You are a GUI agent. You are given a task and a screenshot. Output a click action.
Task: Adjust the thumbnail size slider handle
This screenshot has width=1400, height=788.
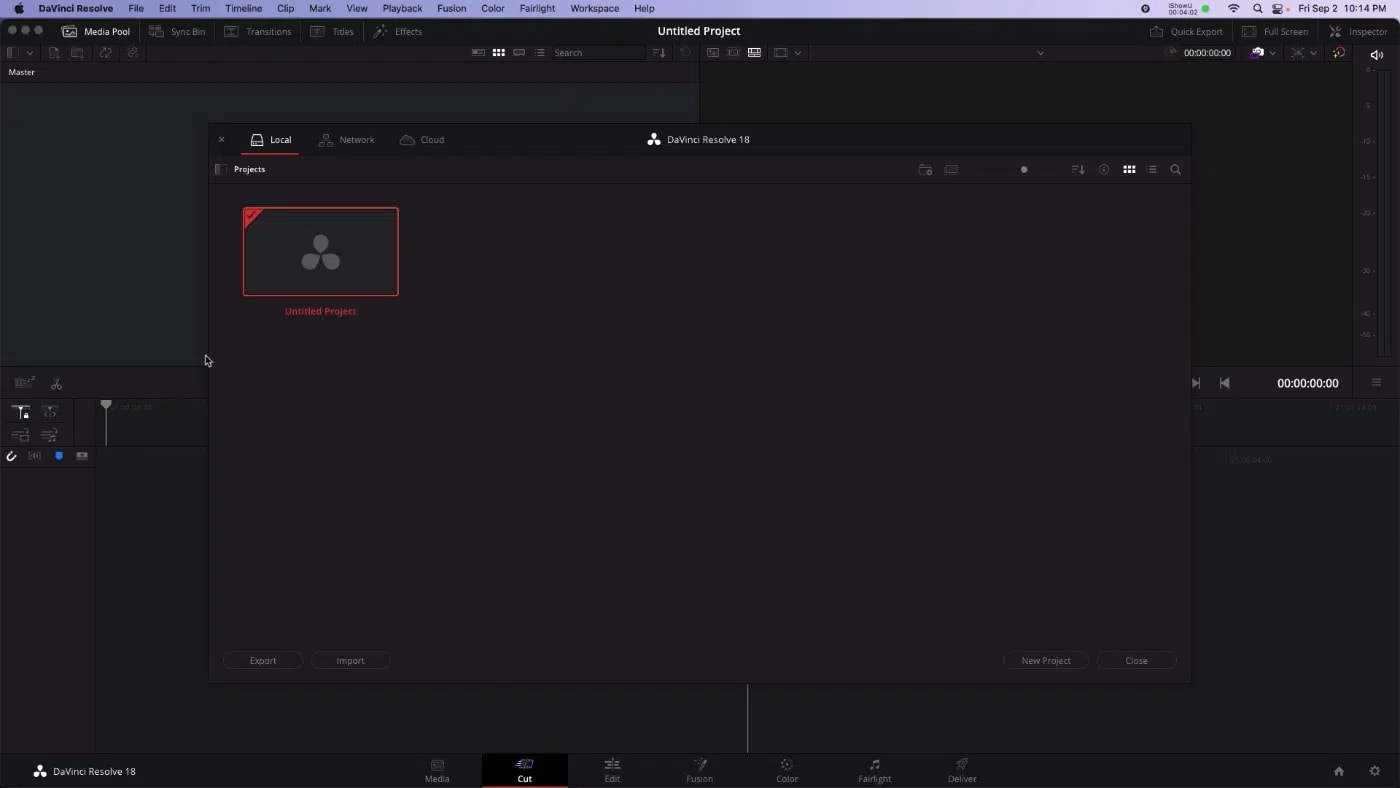1023,170
